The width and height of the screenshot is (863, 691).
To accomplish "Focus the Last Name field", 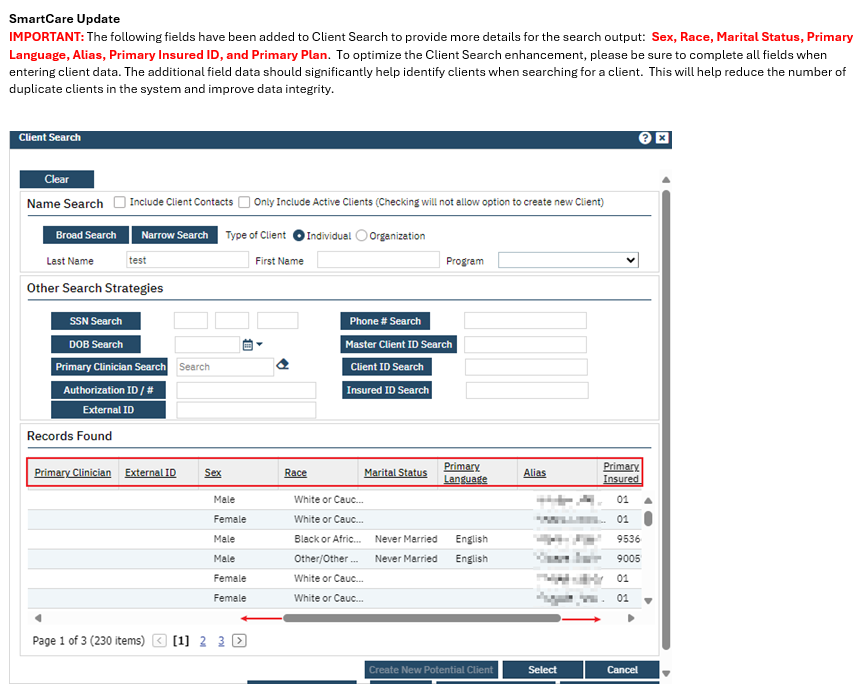I will 187,260.
